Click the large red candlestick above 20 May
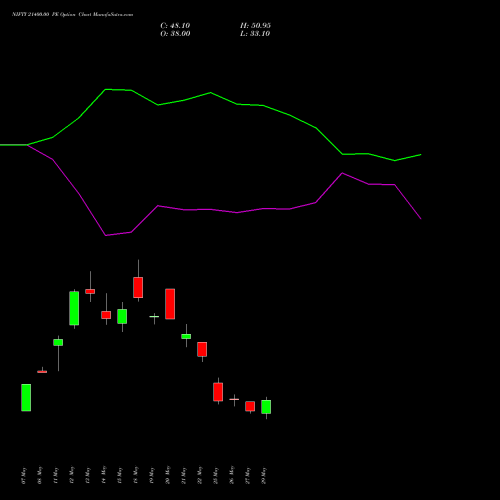 [x=170, y=304]
